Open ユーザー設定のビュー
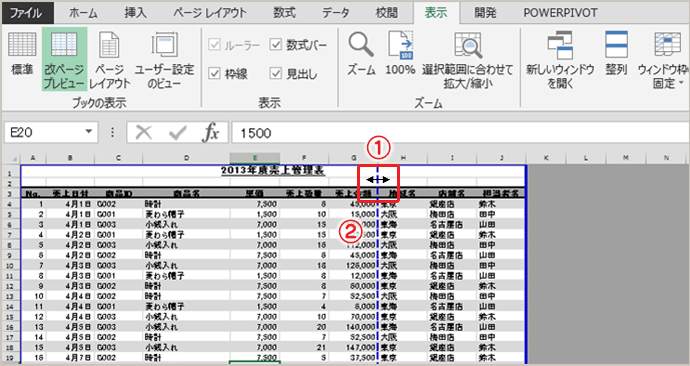690x366 pixels. [164, 60]
